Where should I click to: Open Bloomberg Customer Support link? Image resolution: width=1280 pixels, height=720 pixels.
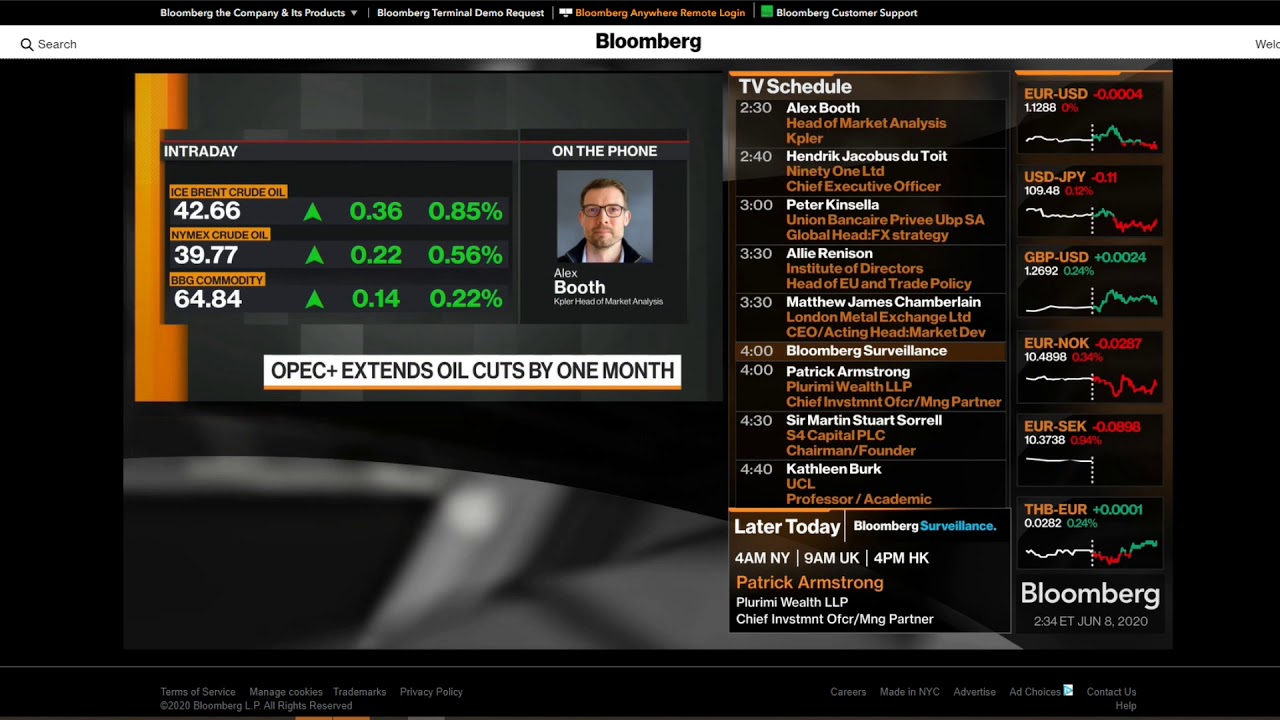click(x=846, y=13)
